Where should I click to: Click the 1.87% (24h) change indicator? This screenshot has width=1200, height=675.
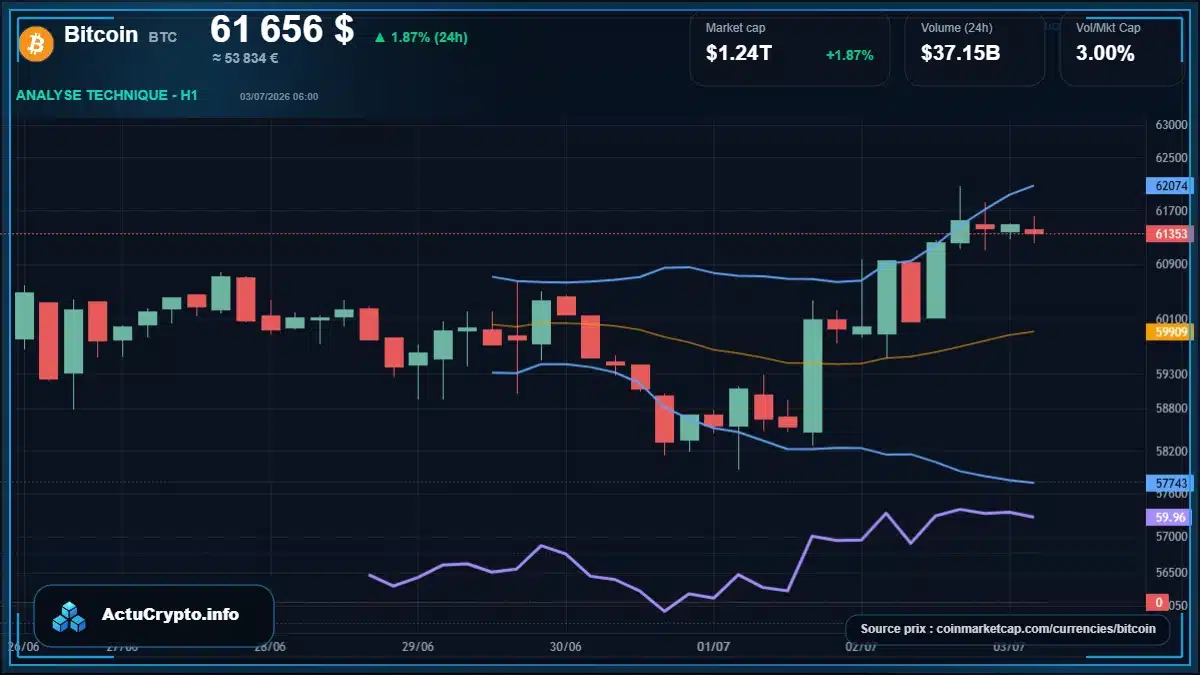point(421,37)
